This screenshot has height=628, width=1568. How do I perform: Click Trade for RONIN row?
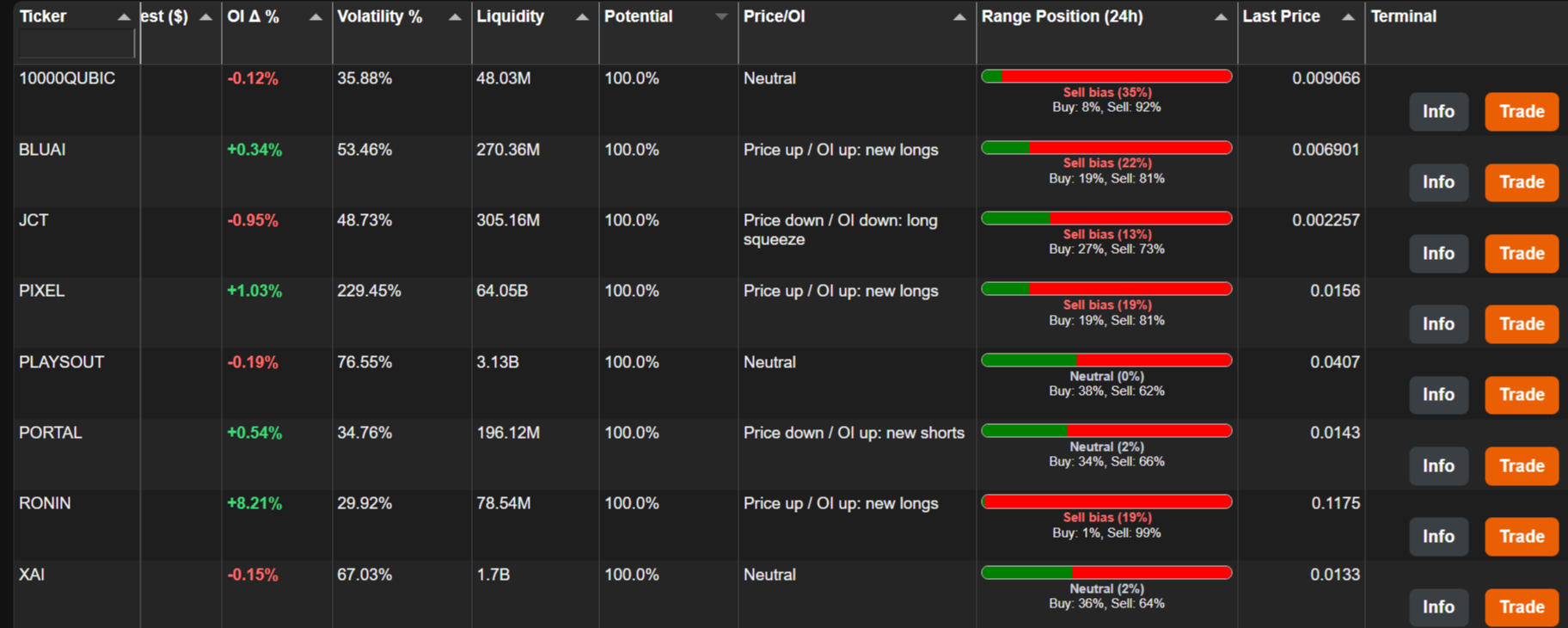pos(1522,537)
